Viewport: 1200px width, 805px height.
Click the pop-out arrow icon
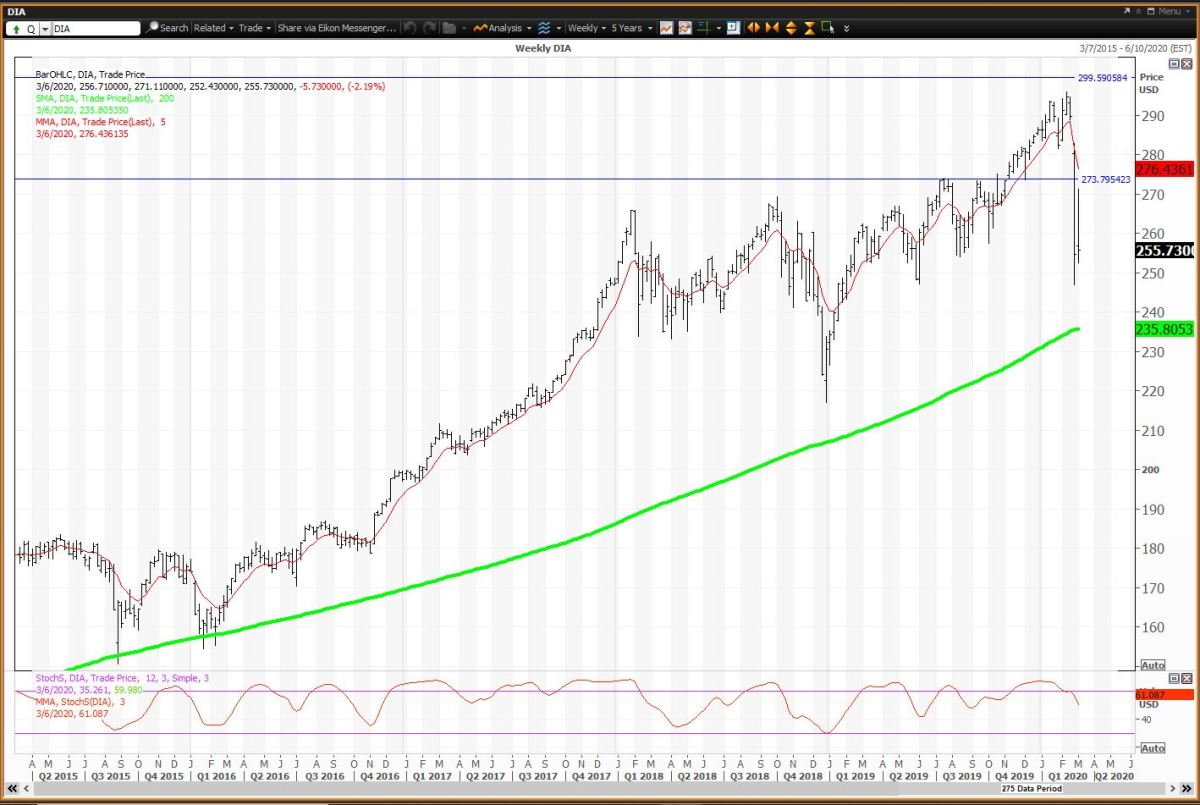[1127, 11]
